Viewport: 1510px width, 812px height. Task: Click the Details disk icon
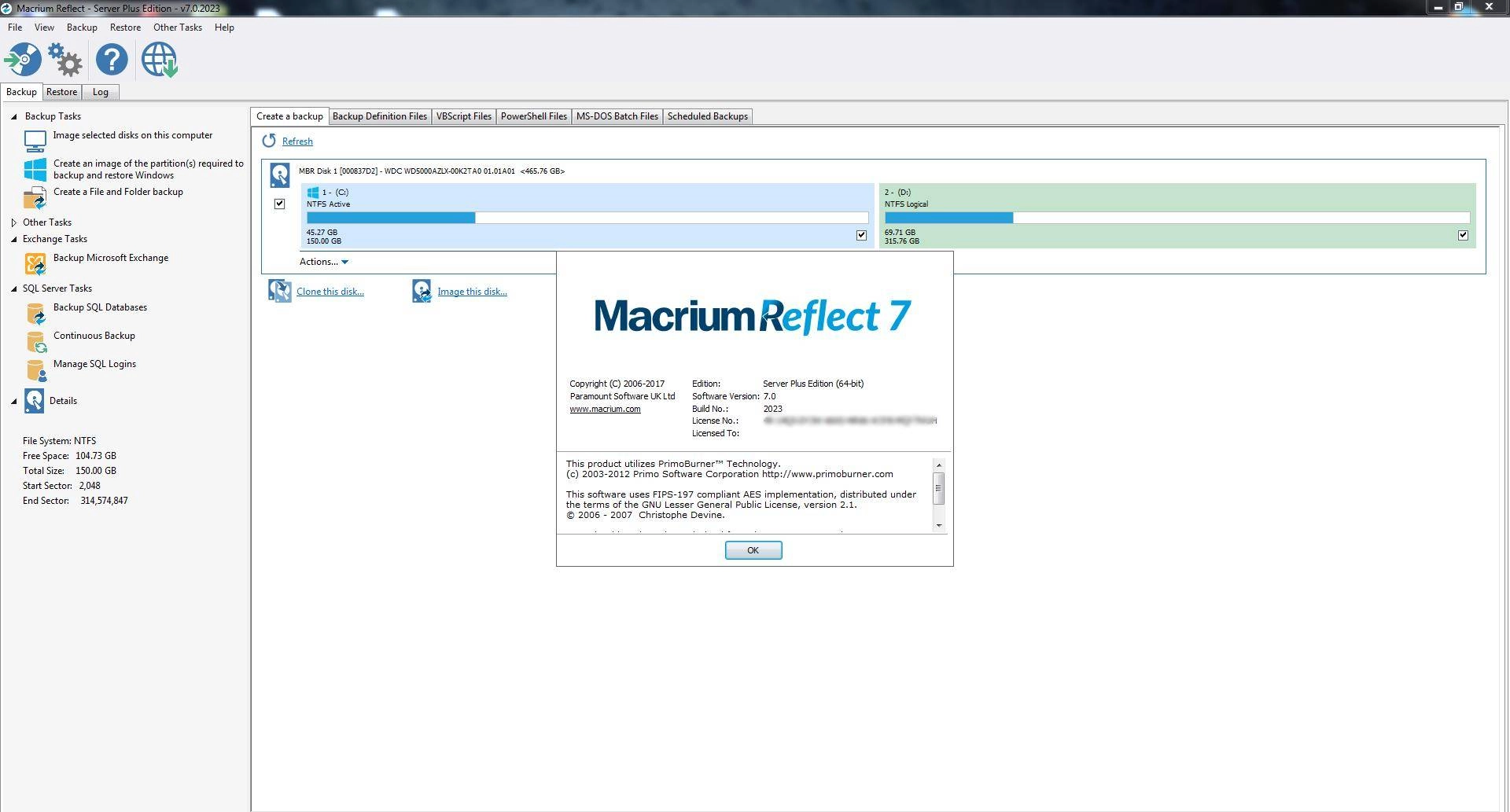click(34, 401)
